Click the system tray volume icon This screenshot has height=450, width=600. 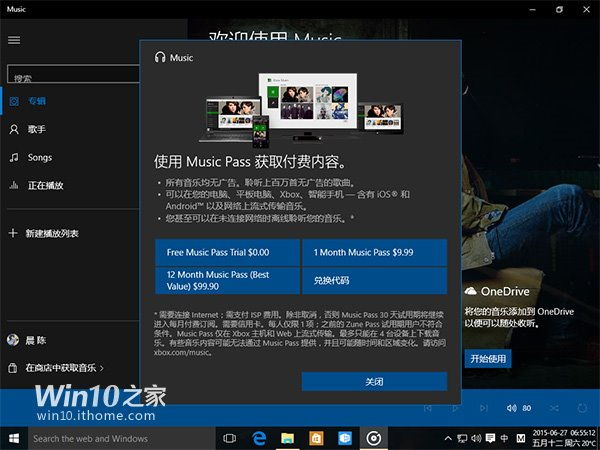tap(476, 439)
